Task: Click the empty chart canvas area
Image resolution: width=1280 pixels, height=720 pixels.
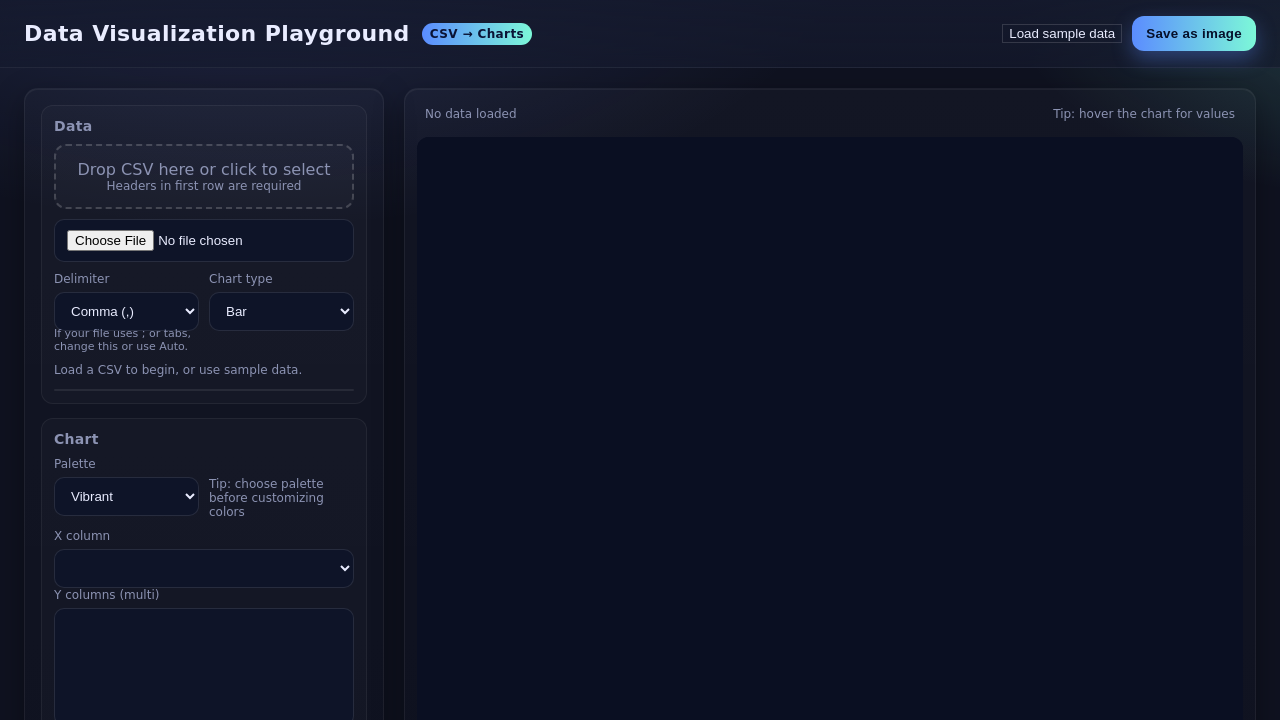Action: (x=830, y=428)
